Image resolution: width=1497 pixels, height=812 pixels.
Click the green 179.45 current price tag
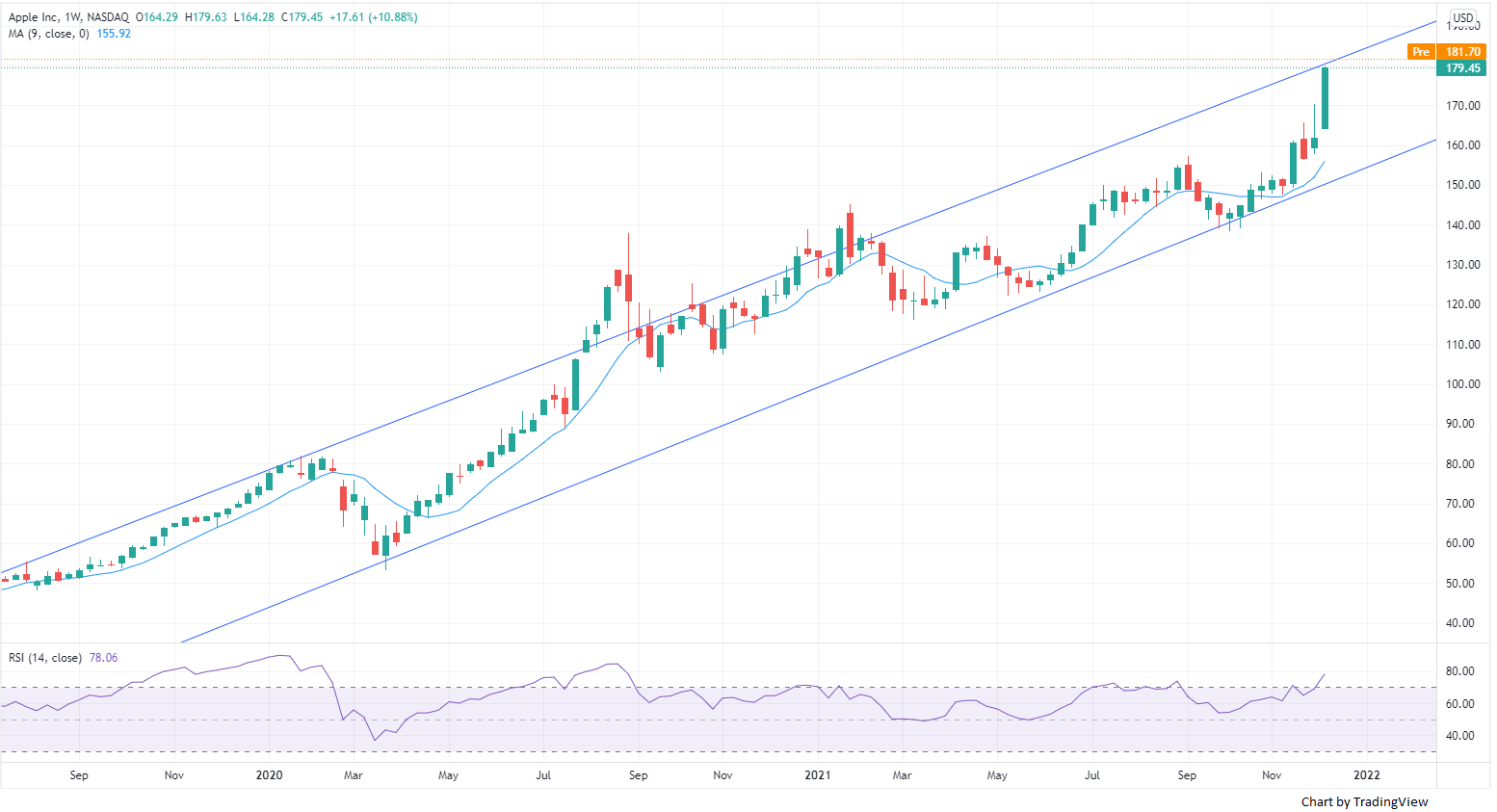(x=1462, y=68)
